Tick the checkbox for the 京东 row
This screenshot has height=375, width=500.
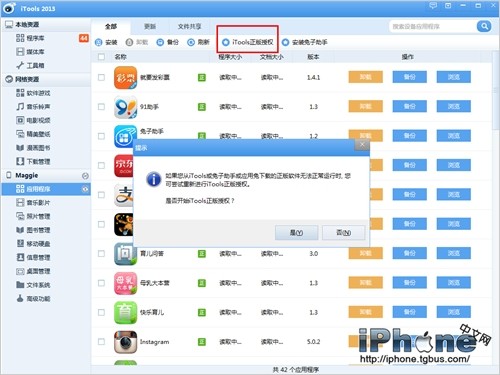[101, 165]
